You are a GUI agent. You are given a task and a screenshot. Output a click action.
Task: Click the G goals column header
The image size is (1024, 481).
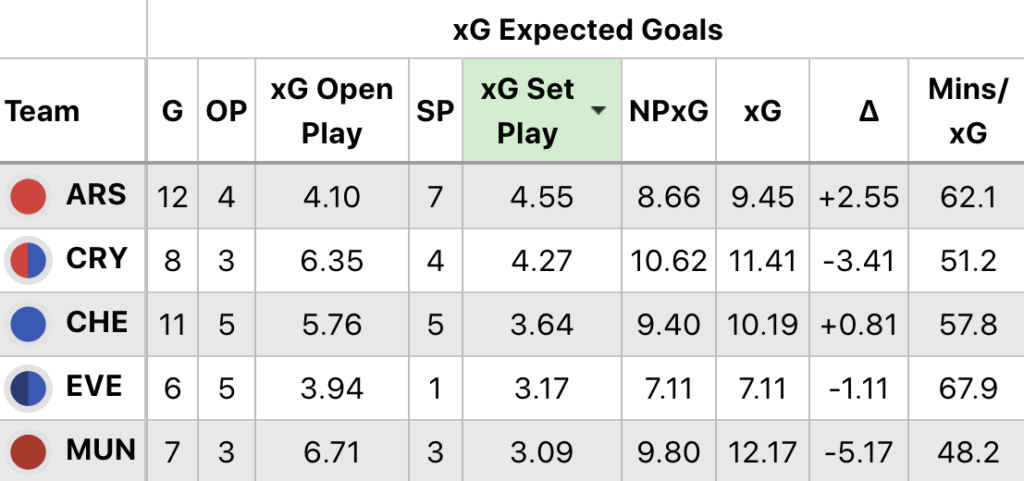[x=172, y=111]
